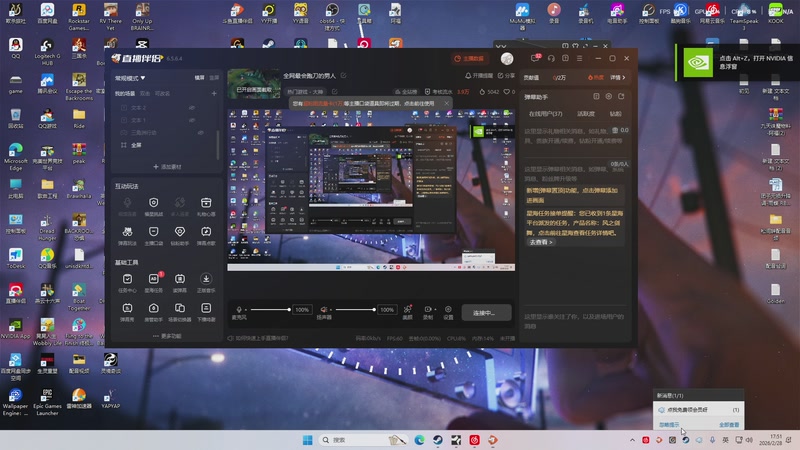
Task: Adjust the speaker volume slider
Action: [x=355, y=309]
